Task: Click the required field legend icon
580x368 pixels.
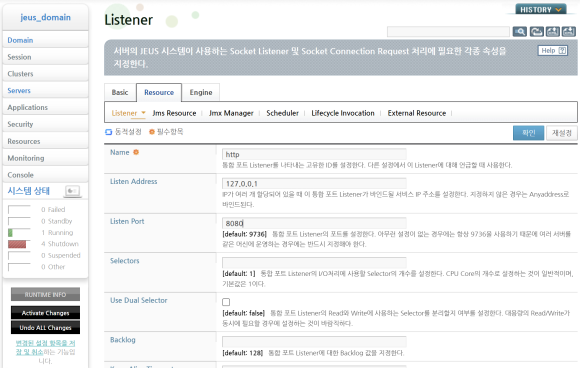Action: click(152, 132)
